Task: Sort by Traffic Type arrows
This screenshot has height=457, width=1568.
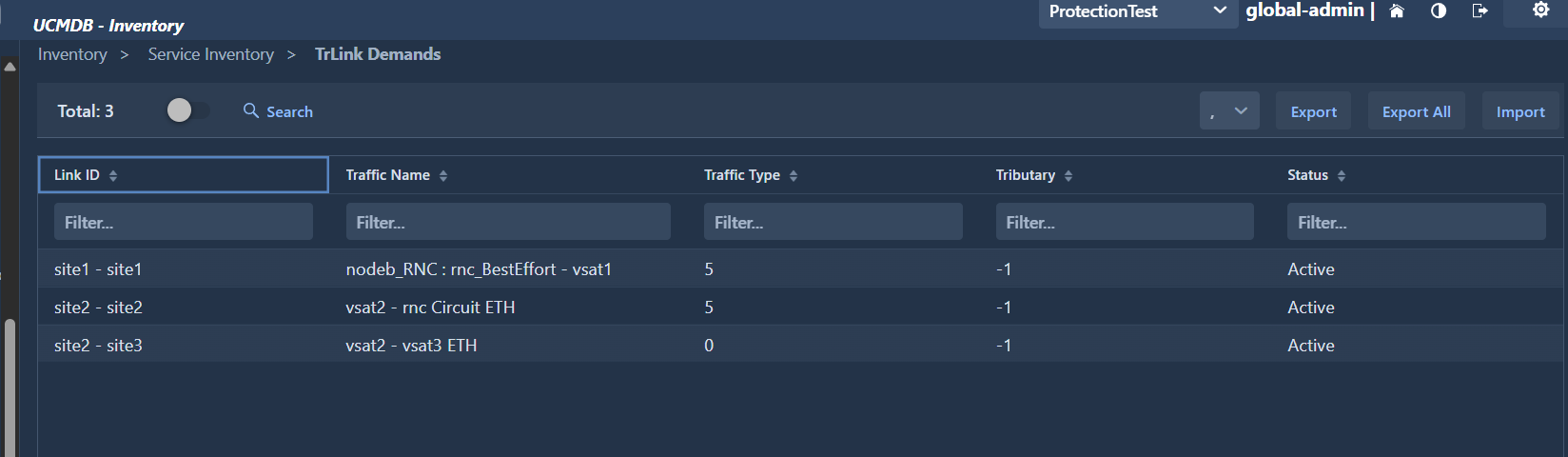Action: click(x=794, y=175)
